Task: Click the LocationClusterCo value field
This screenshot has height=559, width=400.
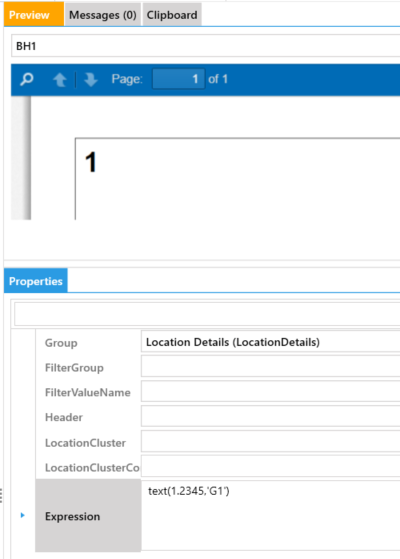Action: [x=271, y=466]
